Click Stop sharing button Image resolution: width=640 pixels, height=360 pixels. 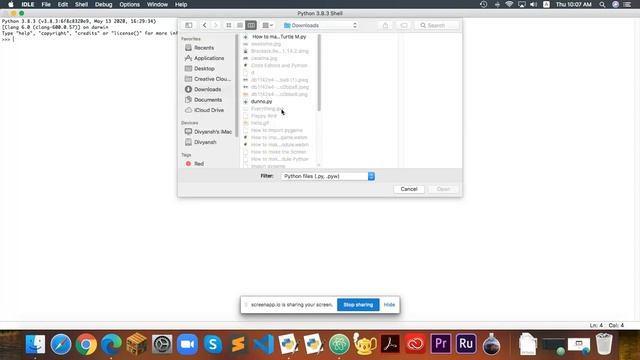coord(358,305)
